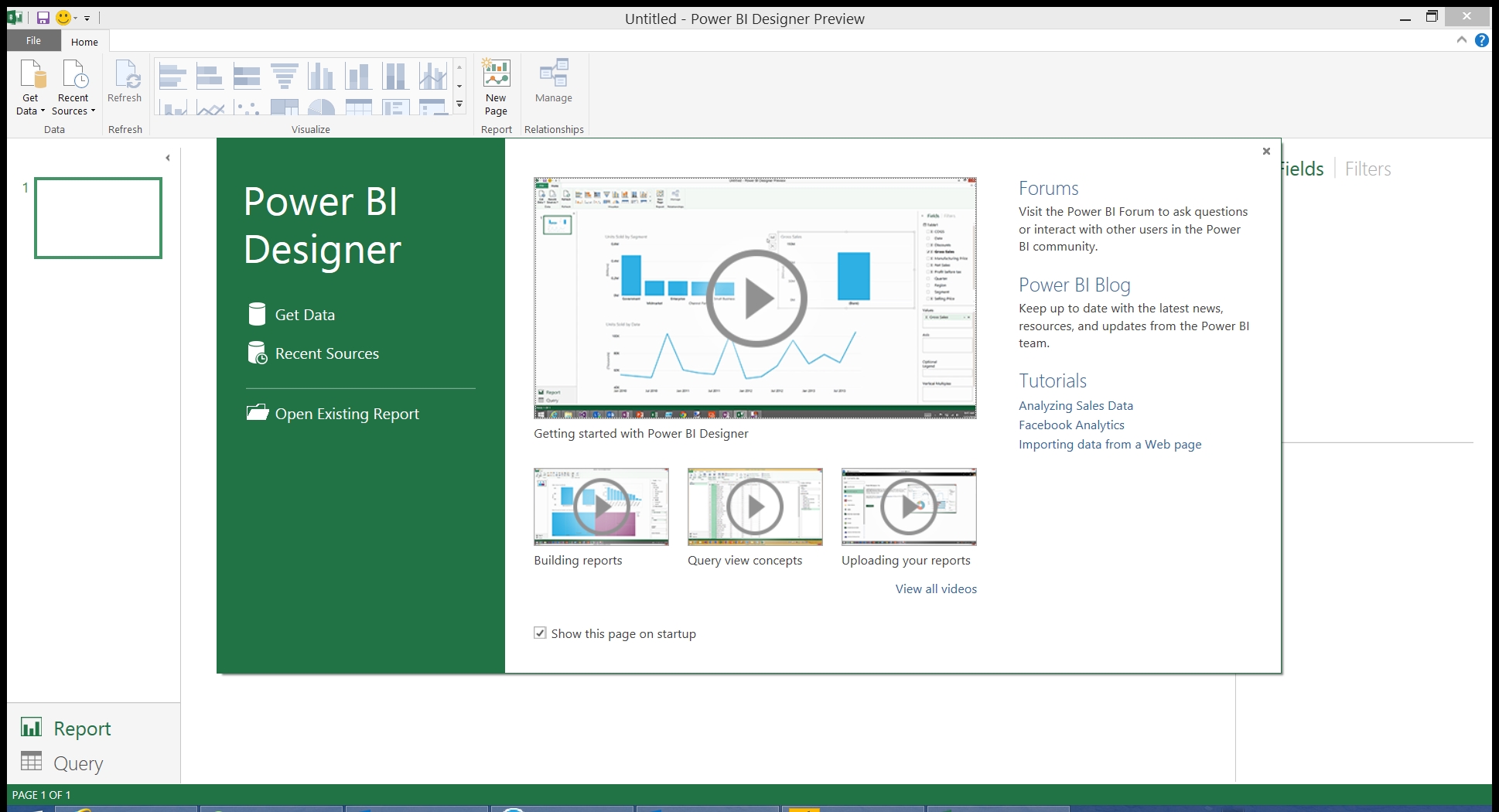Open the File tab
The width and height of the screenshot is (1499, 812).
(x=33, y=41)
